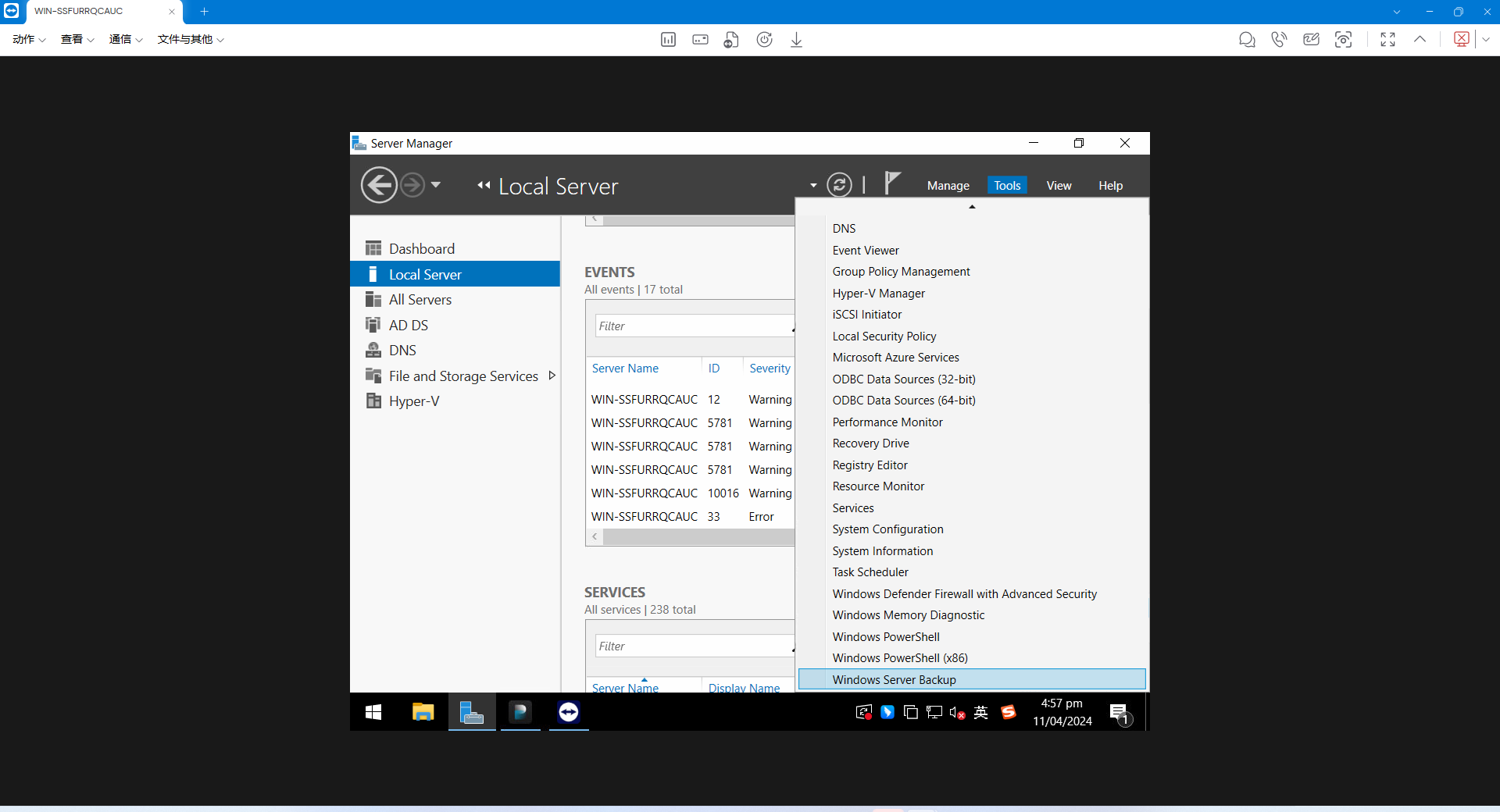The image size is (1500, 812).
Task: Sort events by the Severity column
Action: click(x=770, y=368)
